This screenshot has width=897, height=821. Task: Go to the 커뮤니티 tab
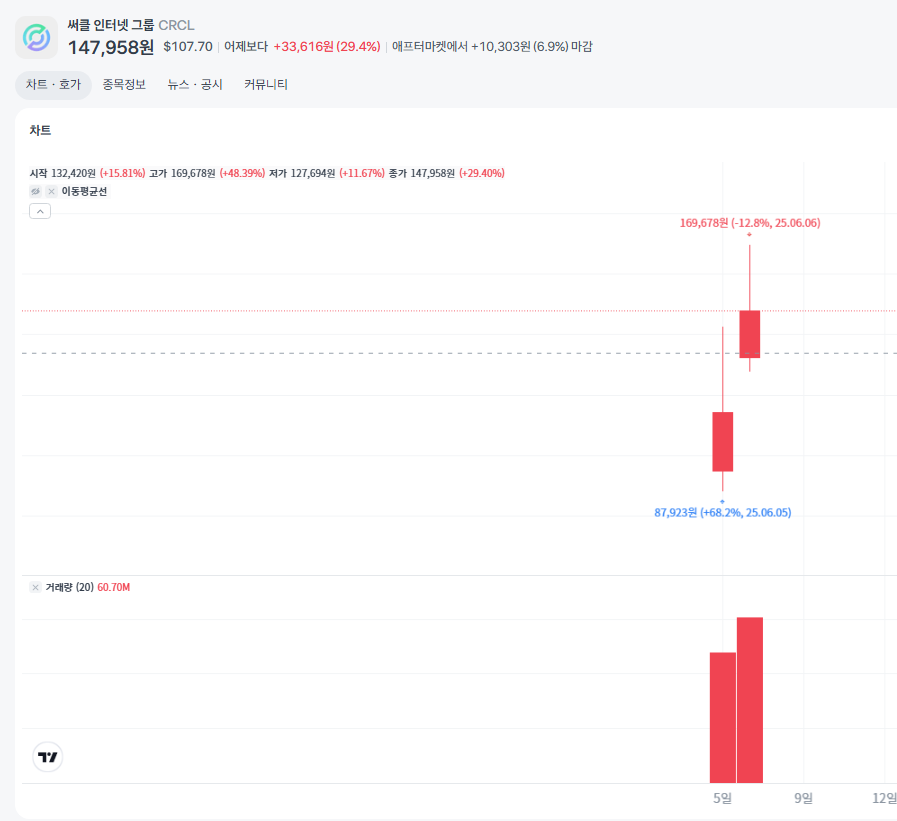point(266,85)
